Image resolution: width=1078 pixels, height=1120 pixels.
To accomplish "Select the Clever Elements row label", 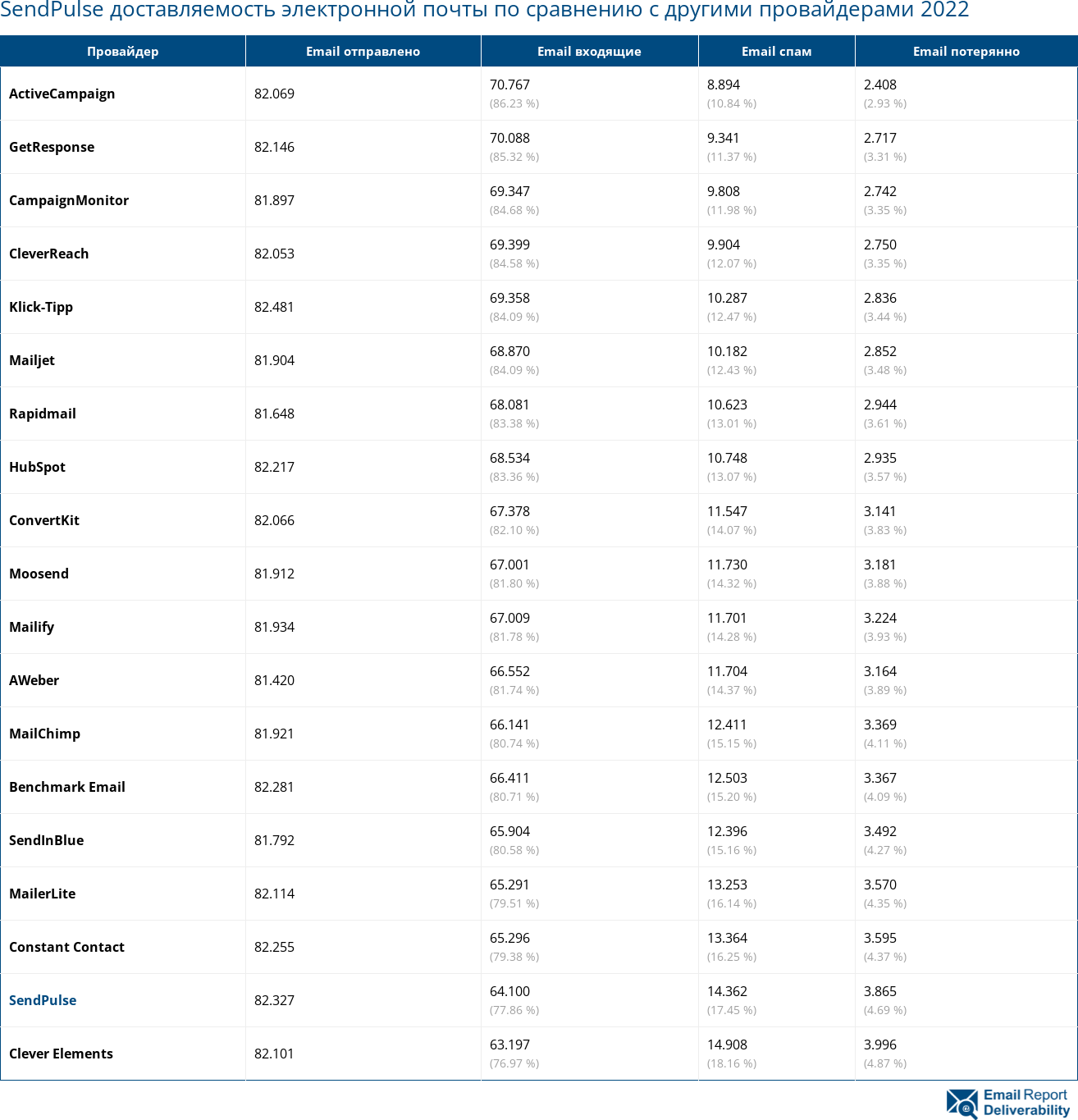I will pos(61,1054).
